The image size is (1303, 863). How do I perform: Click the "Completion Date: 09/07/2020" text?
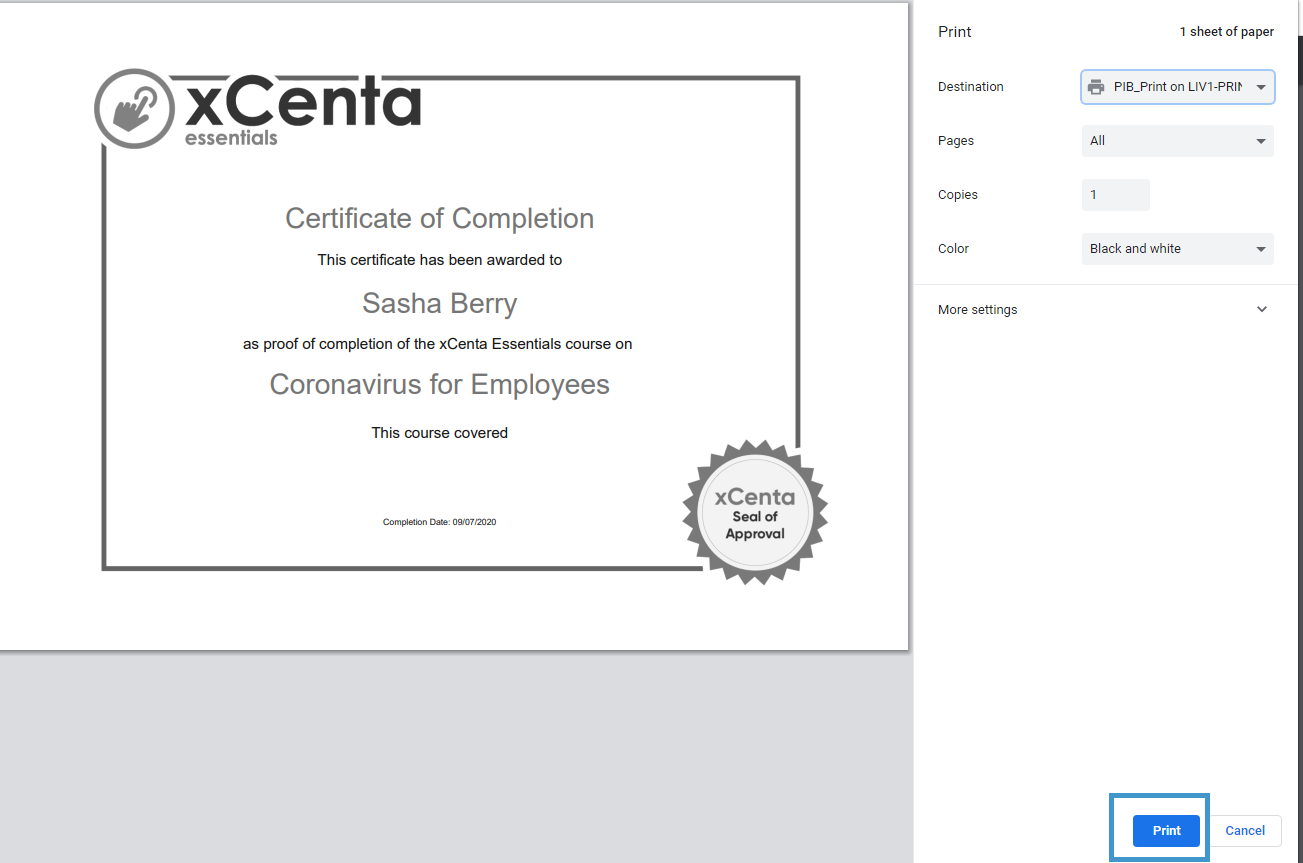(440, 522)
